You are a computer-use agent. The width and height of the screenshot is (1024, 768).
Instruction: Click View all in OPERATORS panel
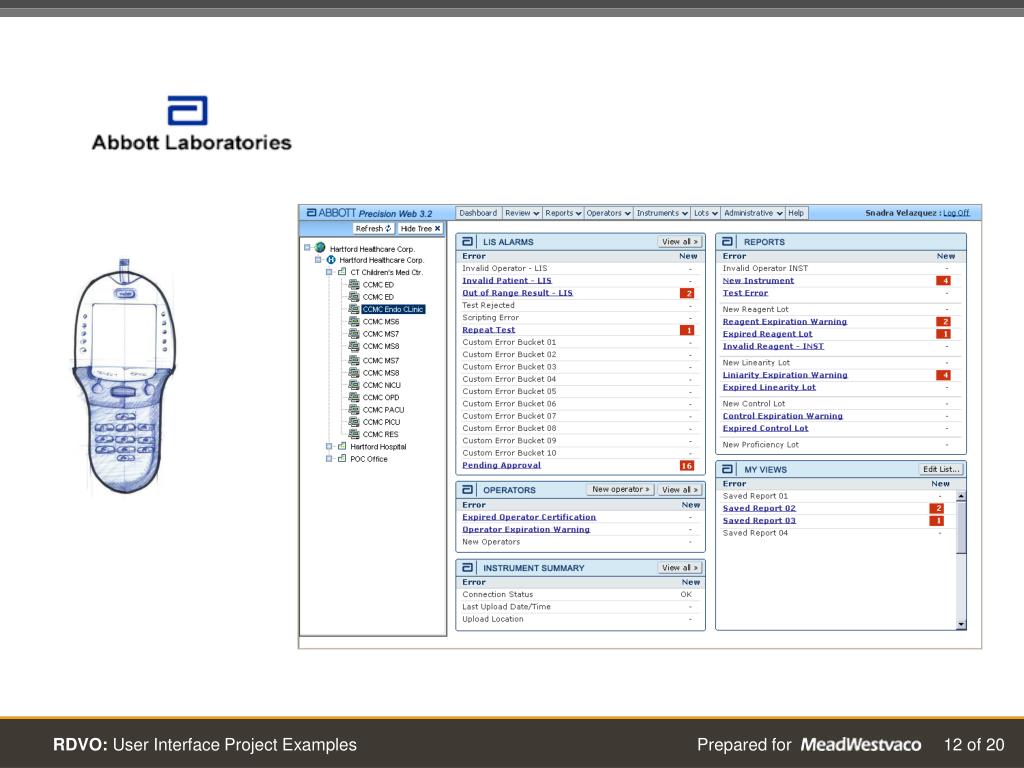pyautogui.click(x=680, y=490)
